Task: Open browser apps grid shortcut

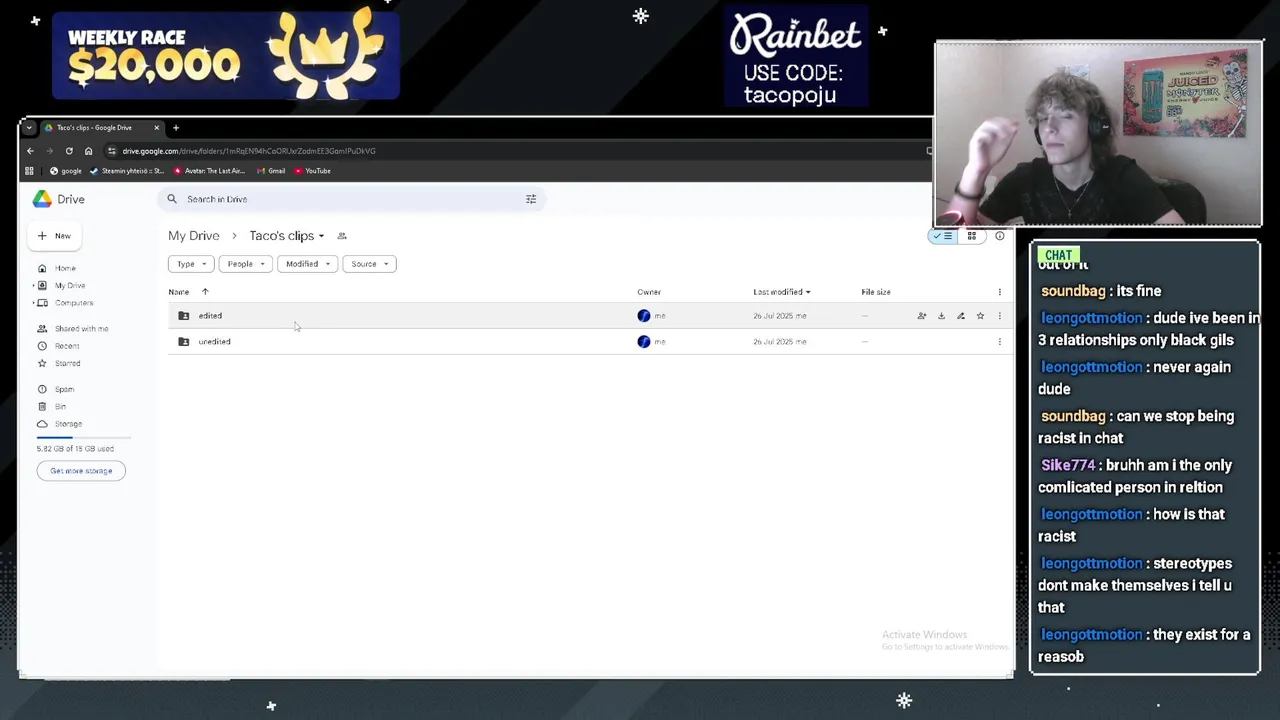Action: point(29,171)
